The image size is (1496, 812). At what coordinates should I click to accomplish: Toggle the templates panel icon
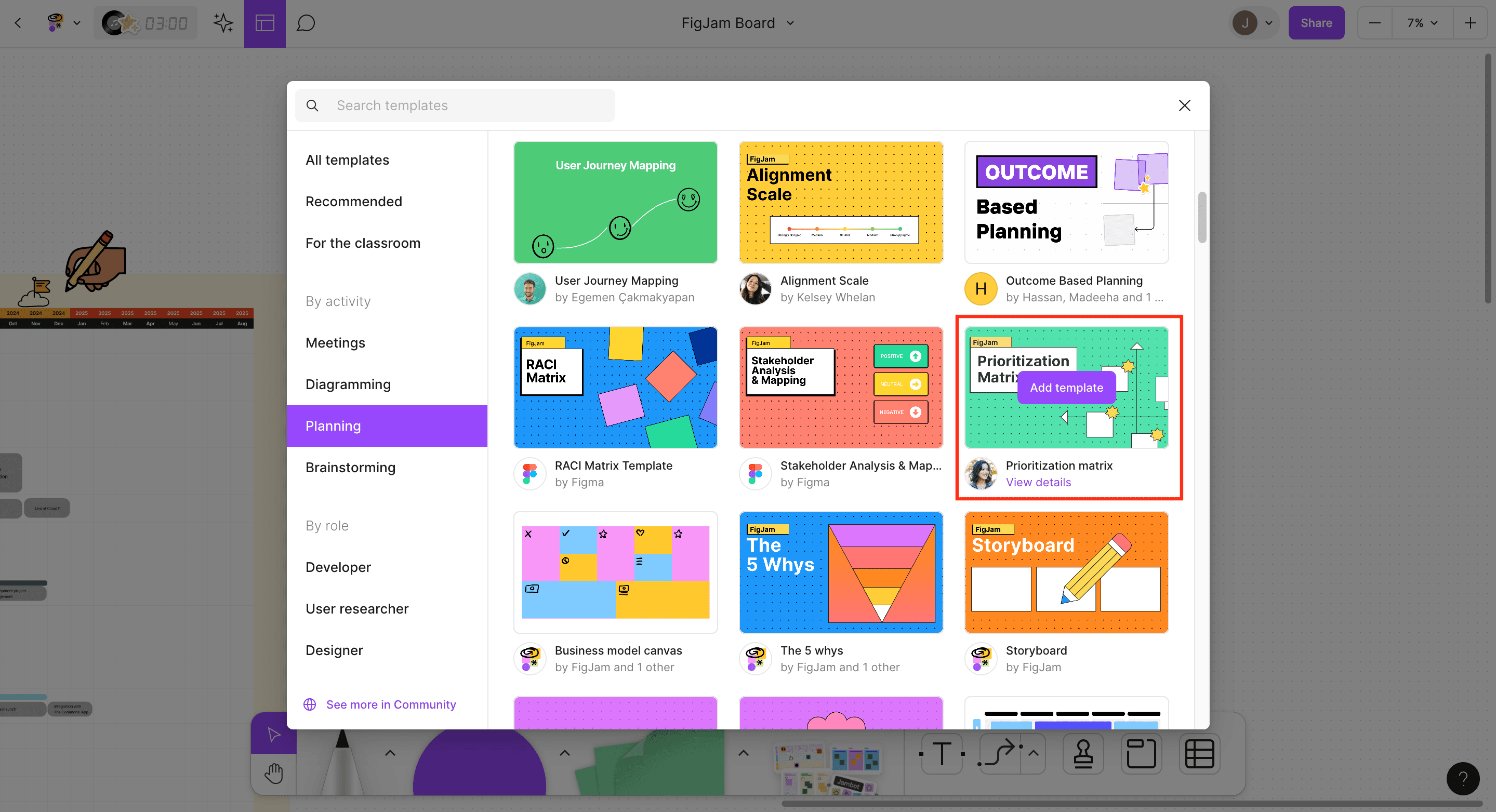(265, 23)
